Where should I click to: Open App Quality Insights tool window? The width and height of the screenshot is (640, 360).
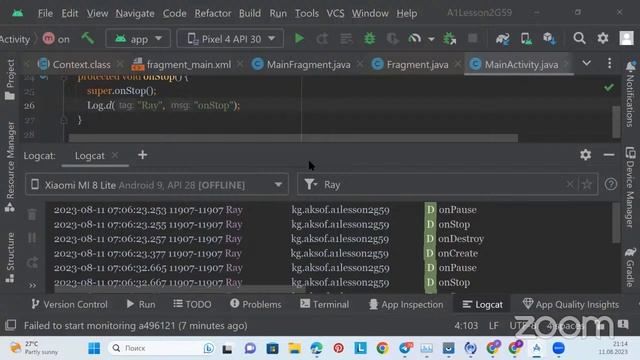click(x=571, y=304)
